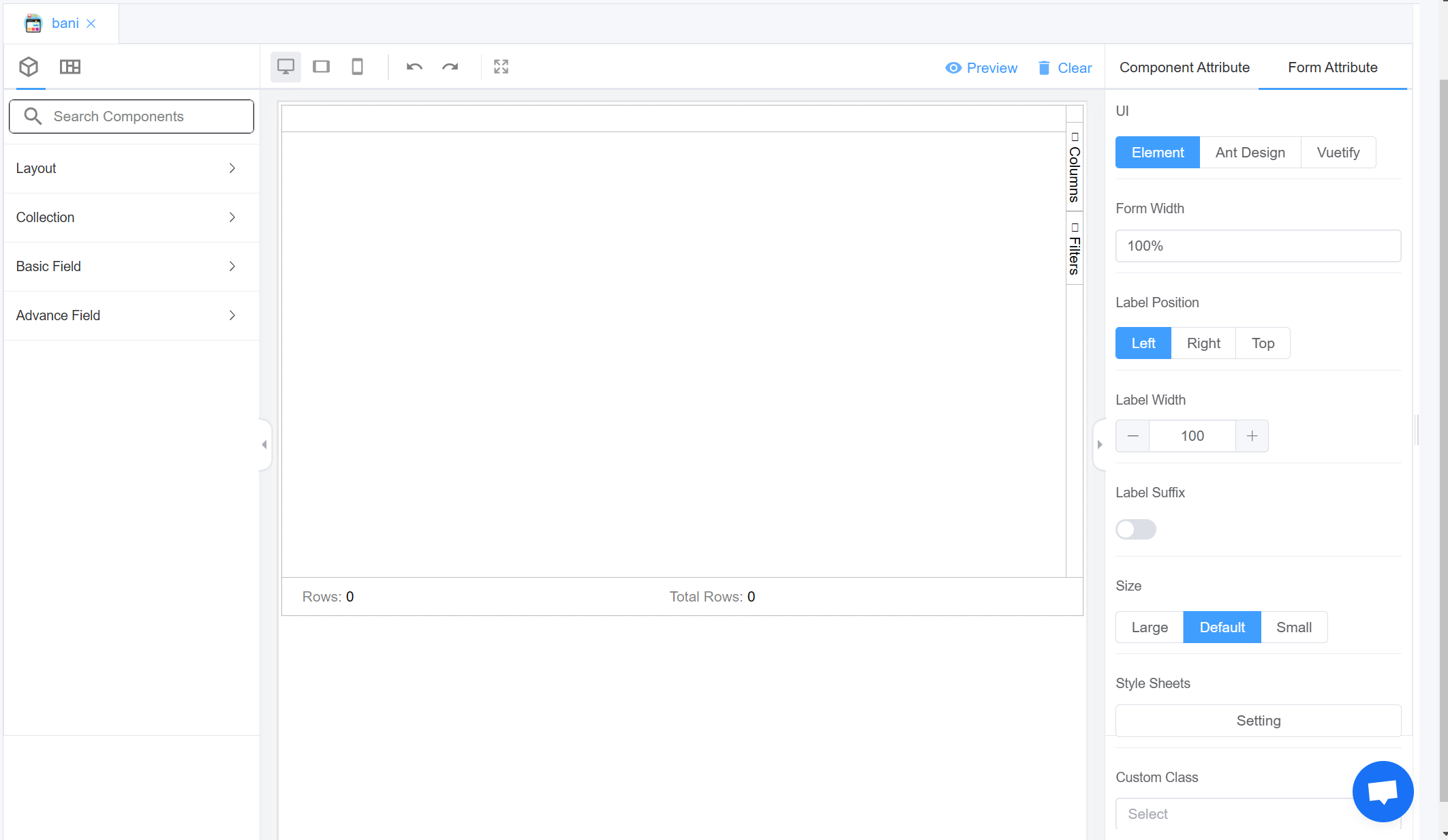
Task: Click the Style Sheets Setting button
Action: coord(1258,721)
